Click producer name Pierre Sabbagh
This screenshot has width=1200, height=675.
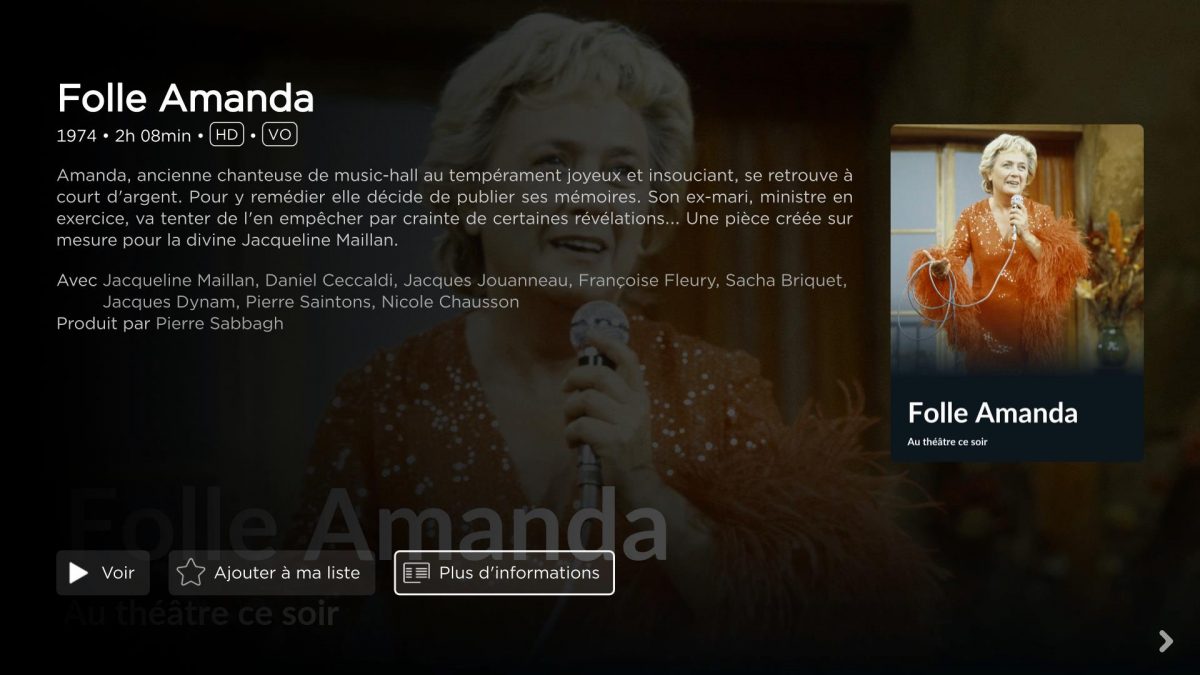(x=219, y=324)
